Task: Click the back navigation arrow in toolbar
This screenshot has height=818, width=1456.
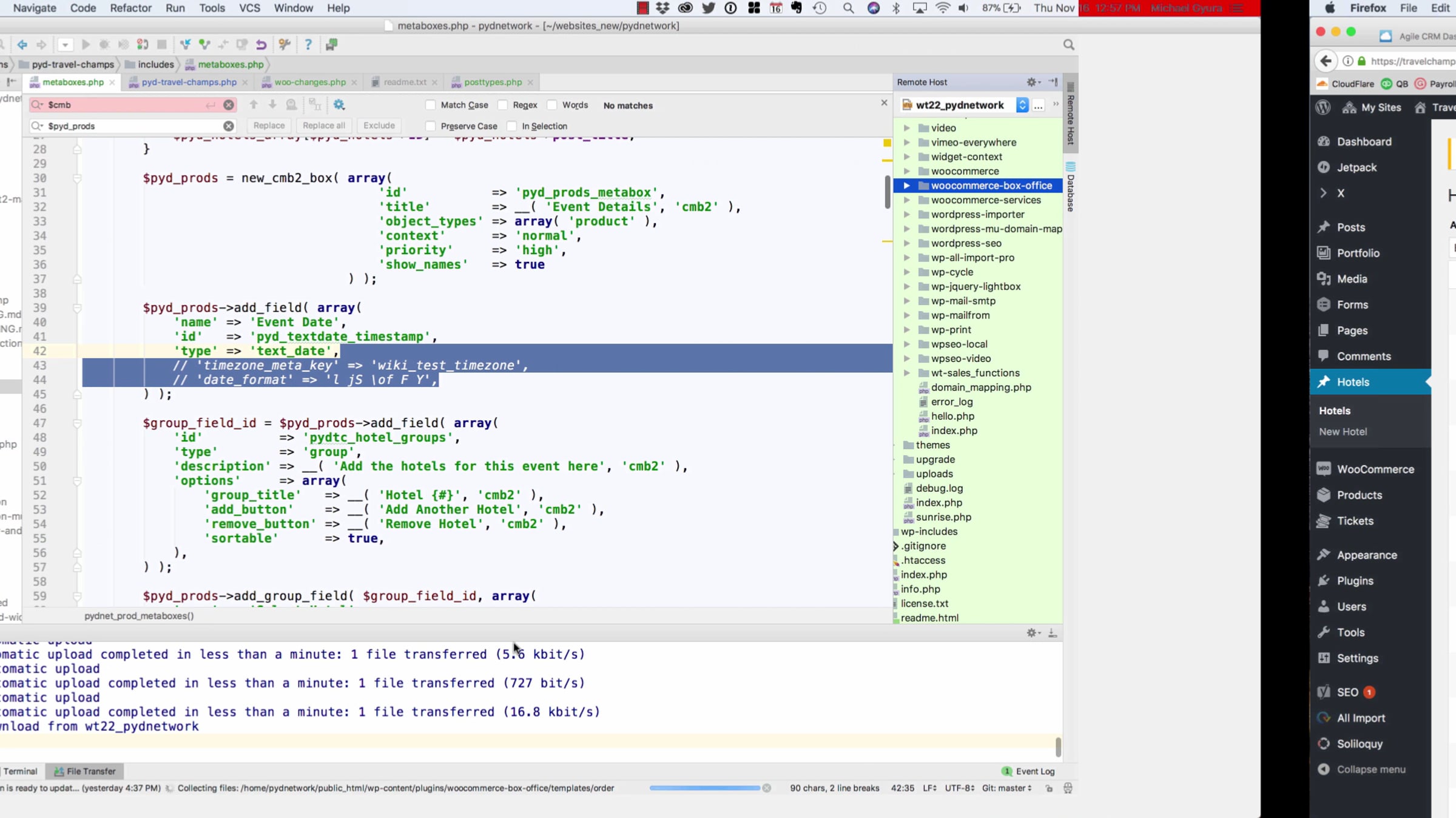Action: 22,45
